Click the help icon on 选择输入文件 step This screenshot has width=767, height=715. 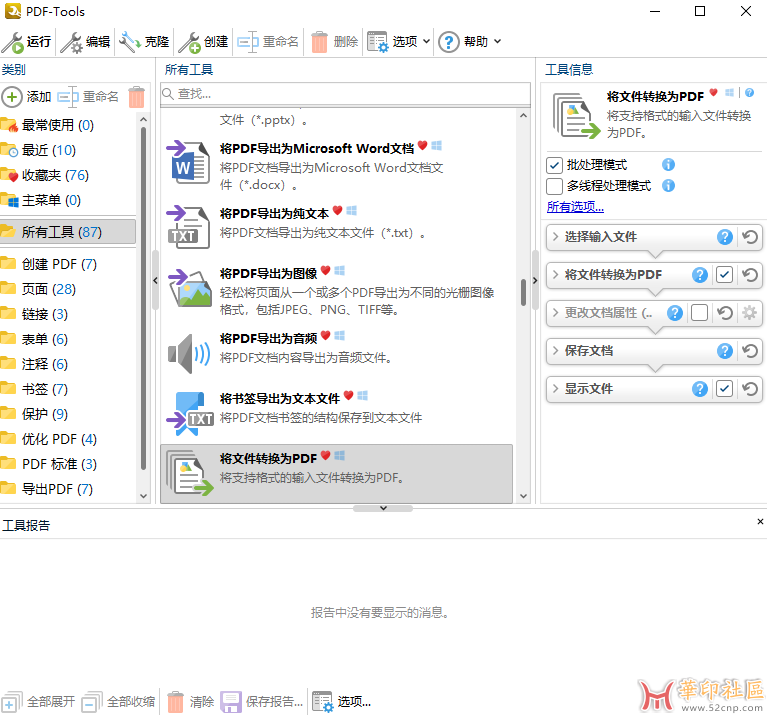[x=724, y=237]
